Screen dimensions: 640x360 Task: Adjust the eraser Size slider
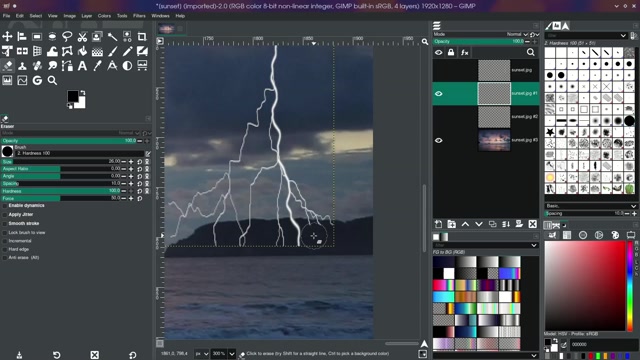point(61,162)
